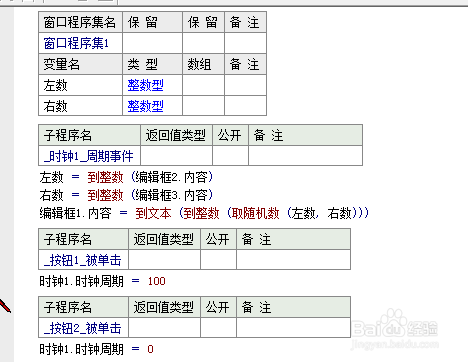Click the 取随机数 function in the code
468x362 pixels.
255,213
